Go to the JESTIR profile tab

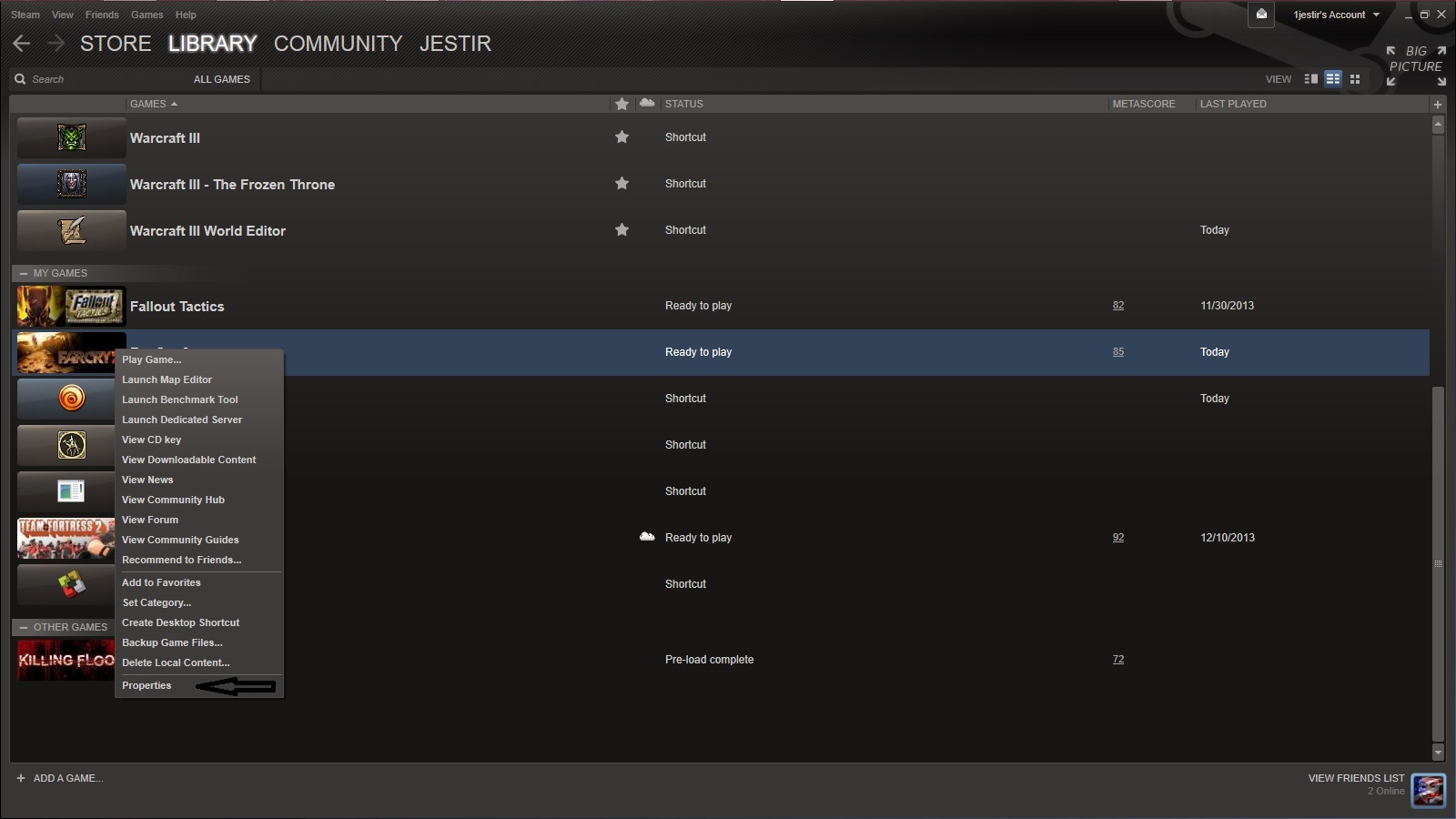pyautogui.click(x=455, y=44)
